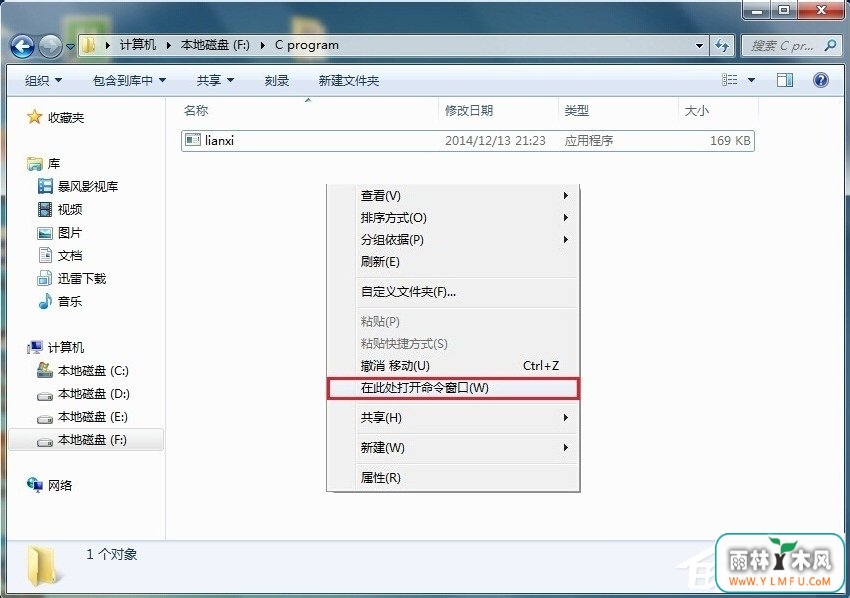
Task: Open the 包含到库中 dropdown
Action: point(129,81)
